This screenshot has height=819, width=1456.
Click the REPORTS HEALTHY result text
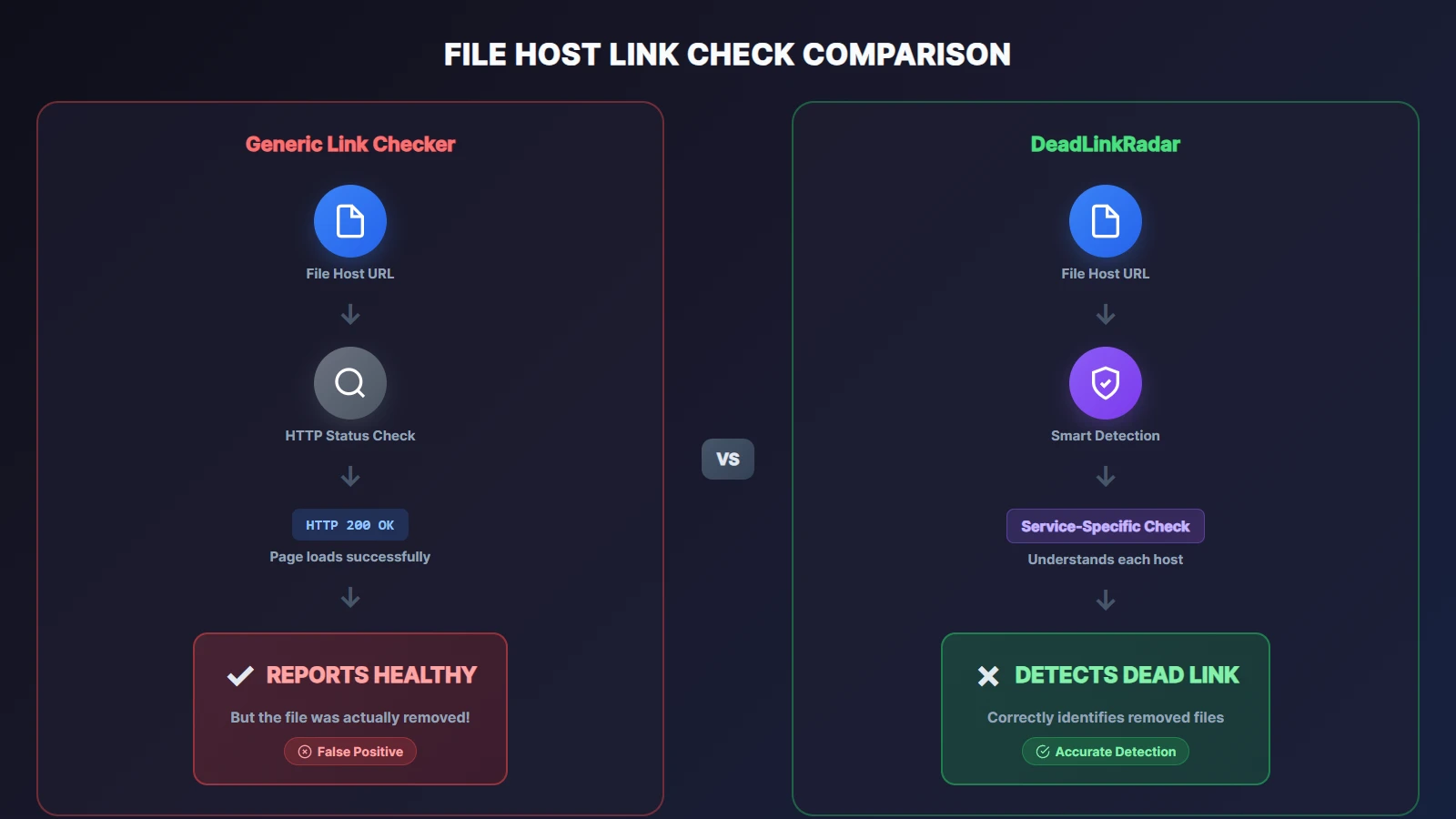(371, 675)
